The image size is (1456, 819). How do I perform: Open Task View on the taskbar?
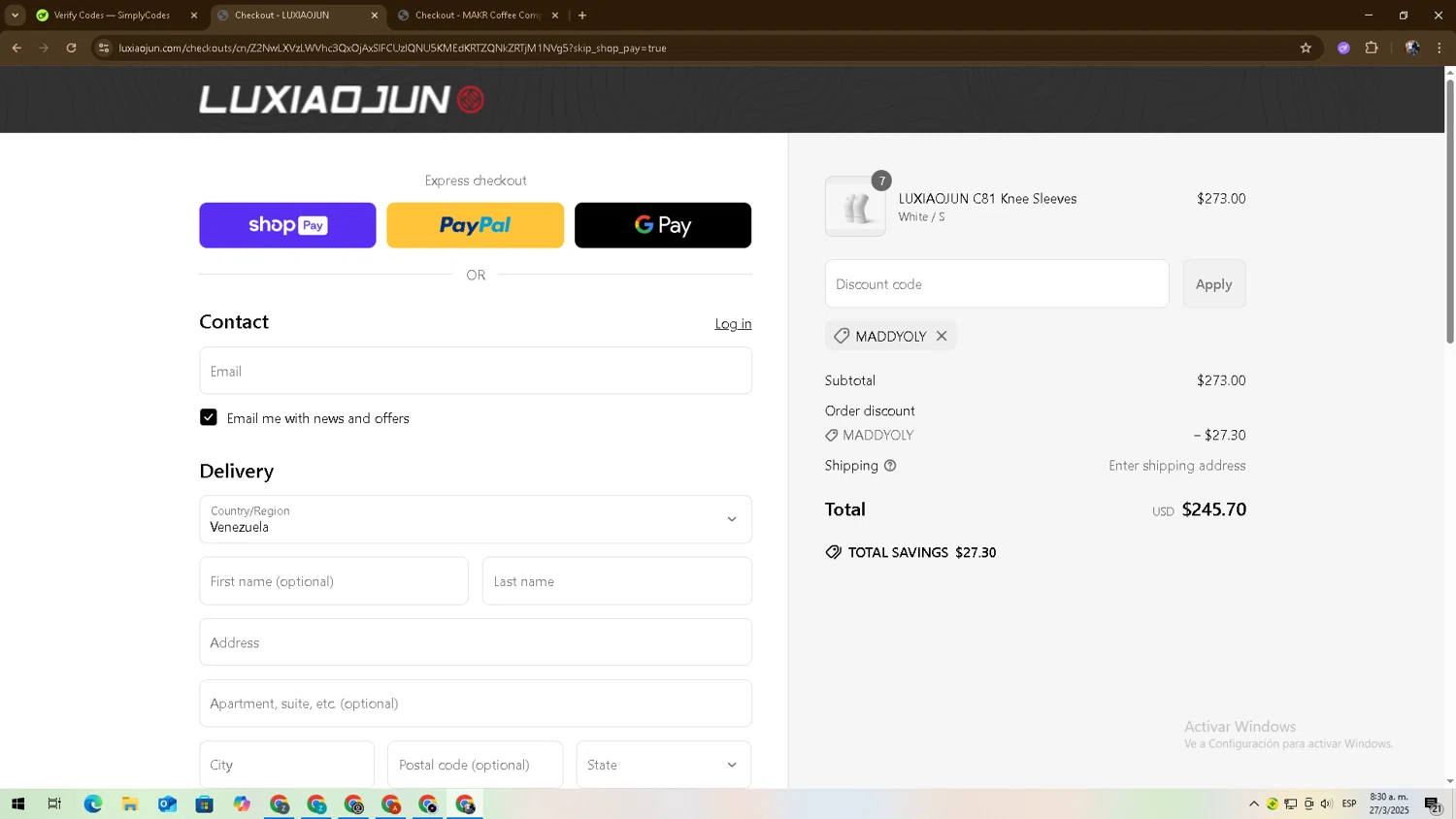(x=54, y=803)
